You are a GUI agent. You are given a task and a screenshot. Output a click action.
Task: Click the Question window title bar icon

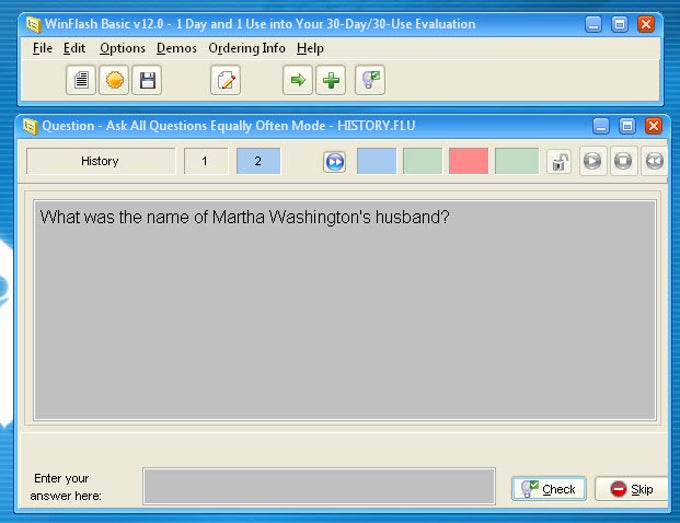[x=30, y=127]
